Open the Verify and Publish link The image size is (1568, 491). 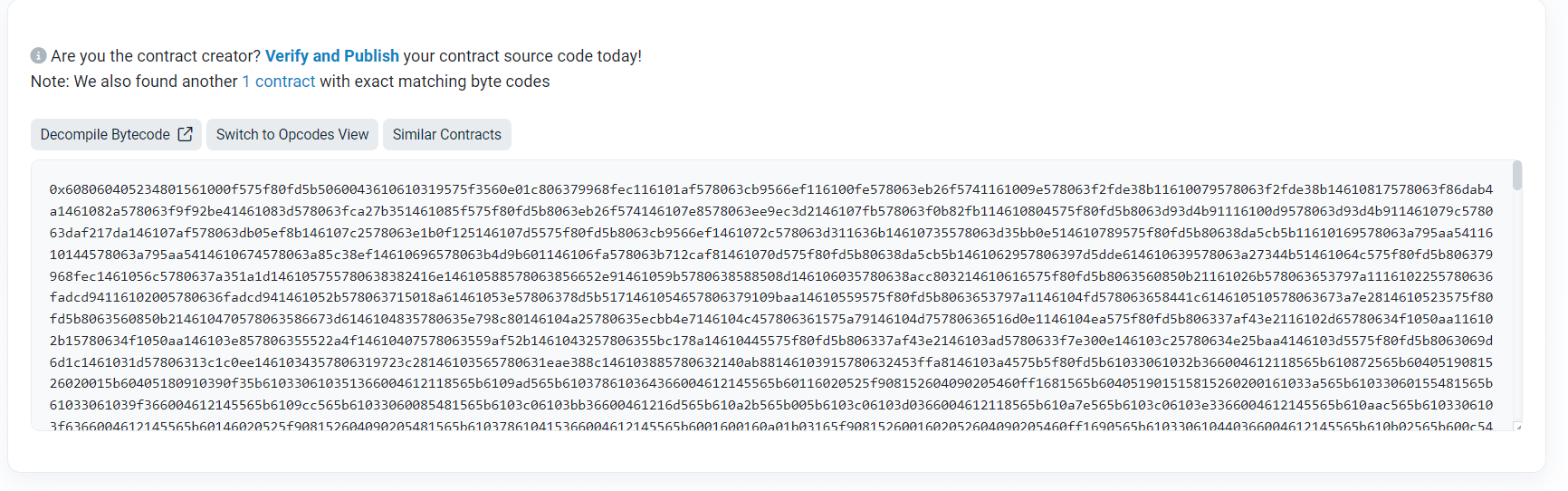coord(331,56)
